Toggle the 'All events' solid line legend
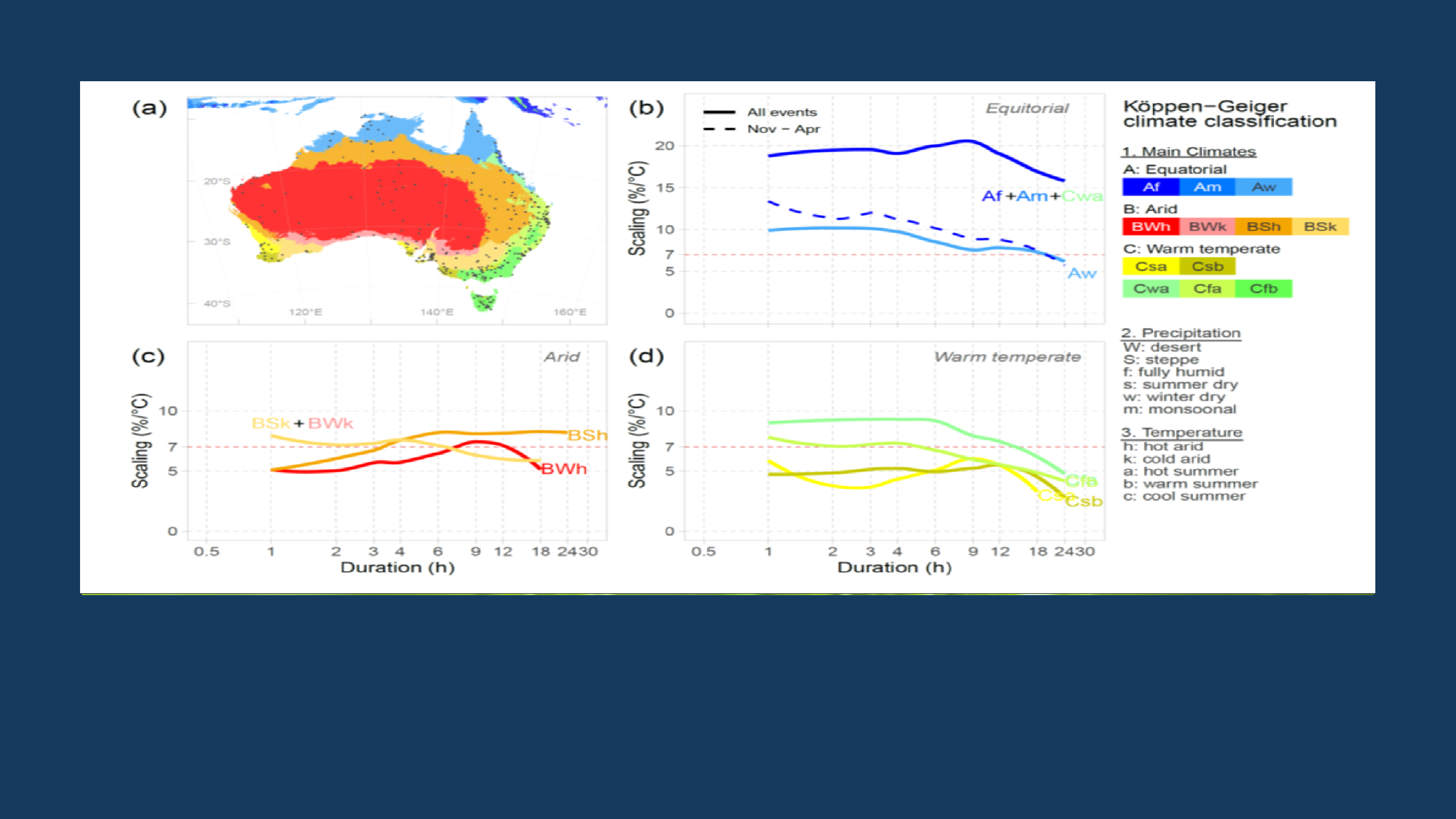This screenshot has height=819, width=1456. tap(770, 112)
